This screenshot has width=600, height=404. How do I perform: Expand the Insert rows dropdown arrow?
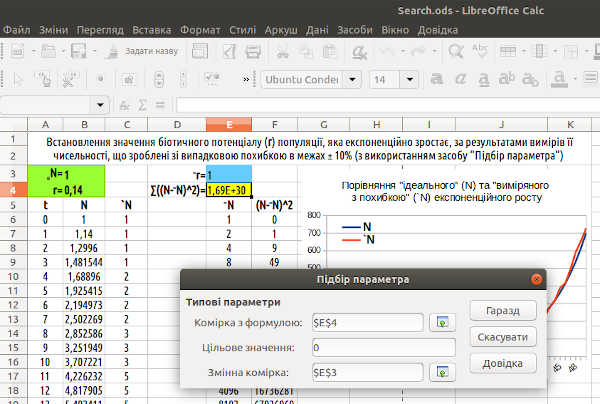click(x=523, y=51)
